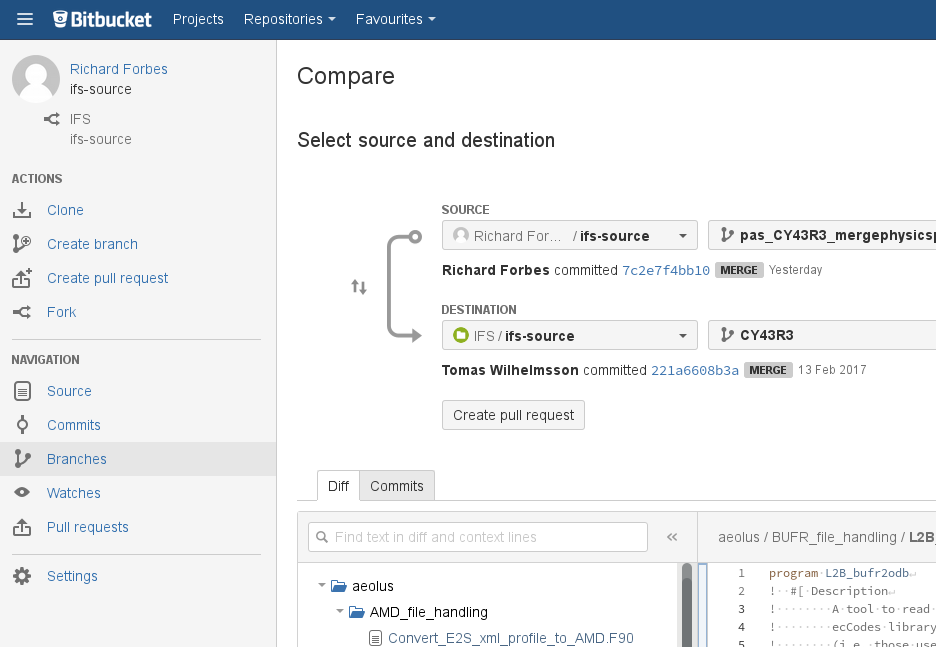936x647 pixels.
Task: Click the Branches navigation icon
Action: point(22,459)
